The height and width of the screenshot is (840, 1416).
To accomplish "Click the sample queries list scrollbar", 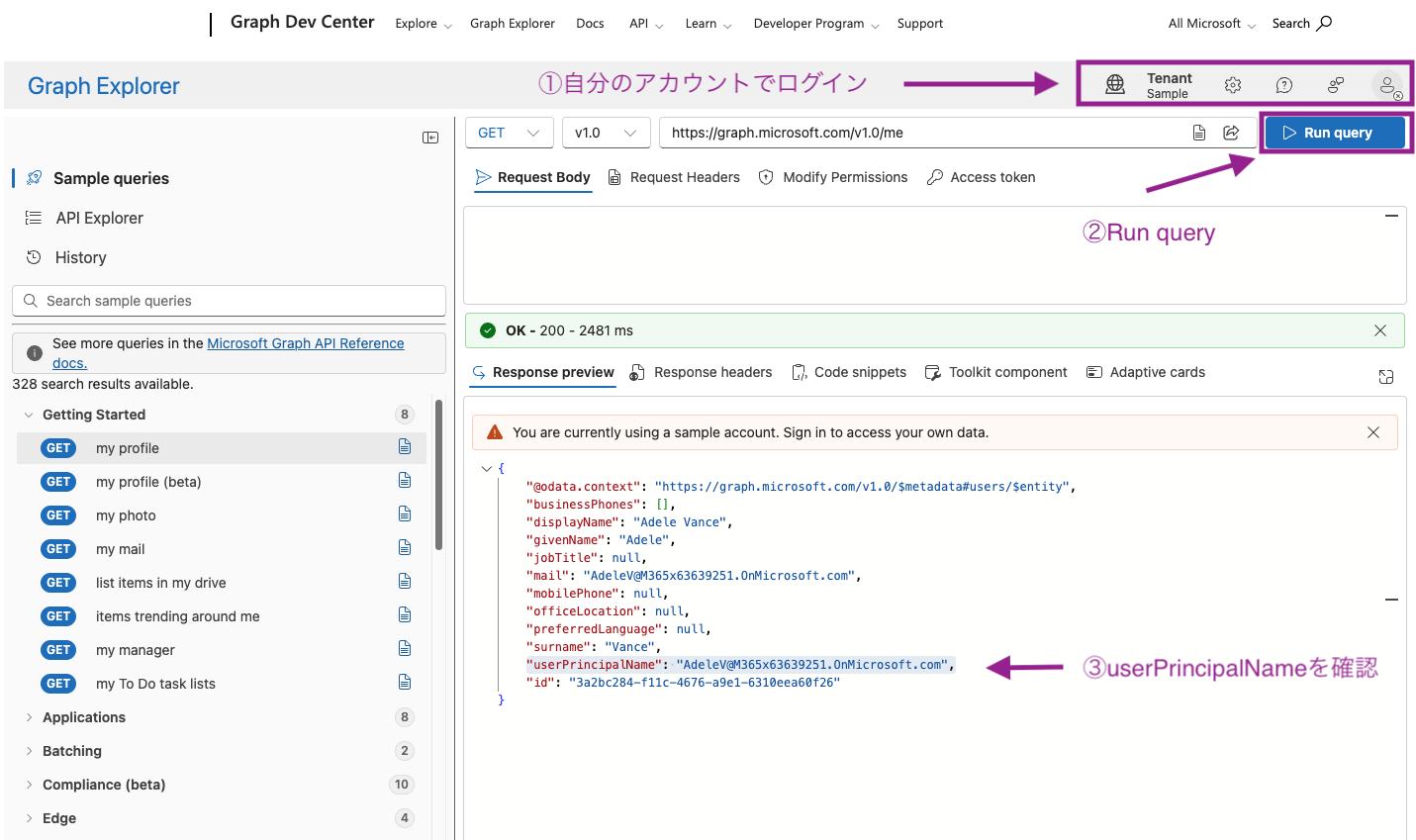I will pyautogui.click(x=438, y=475).
